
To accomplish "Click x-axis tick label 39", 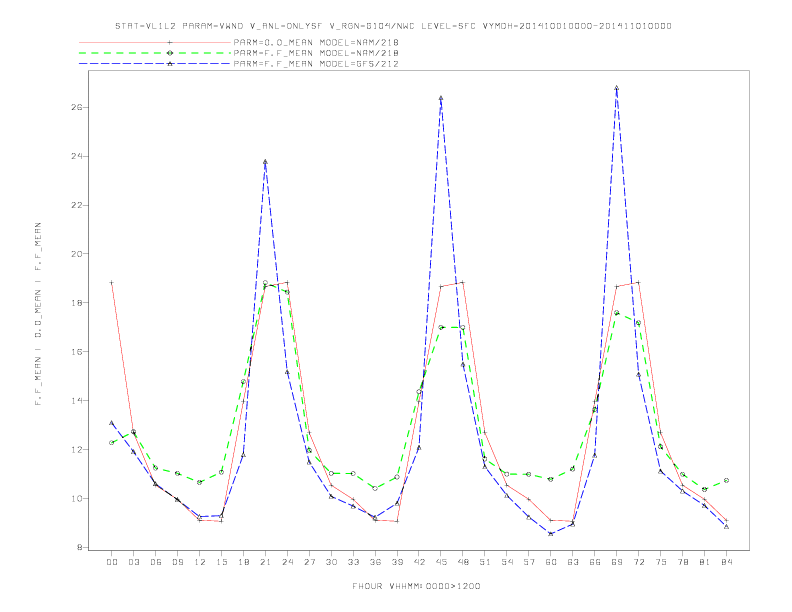I will click(x=397, y=562).
